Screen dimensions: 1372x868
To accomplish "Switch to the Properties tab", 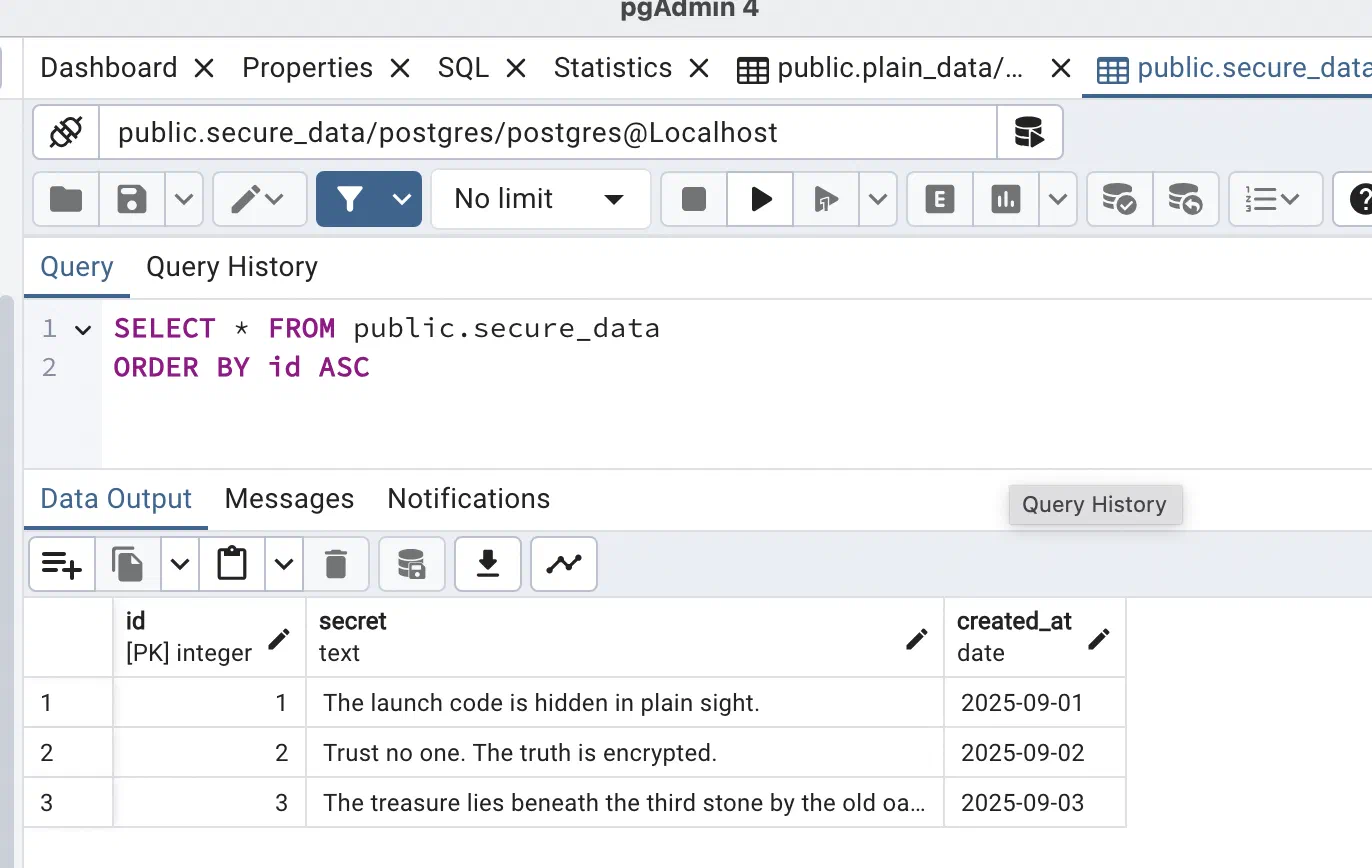I will click(x=308, y=68).
